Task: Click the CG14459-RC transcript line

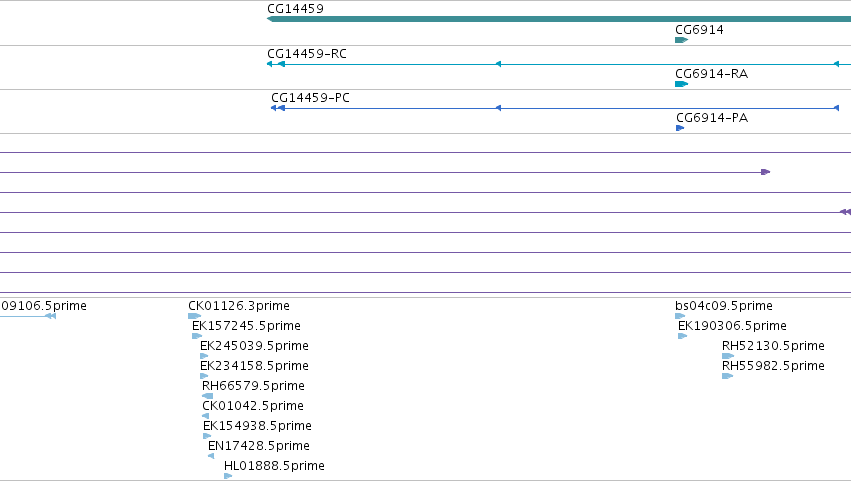Action: [x=559, y=64]
